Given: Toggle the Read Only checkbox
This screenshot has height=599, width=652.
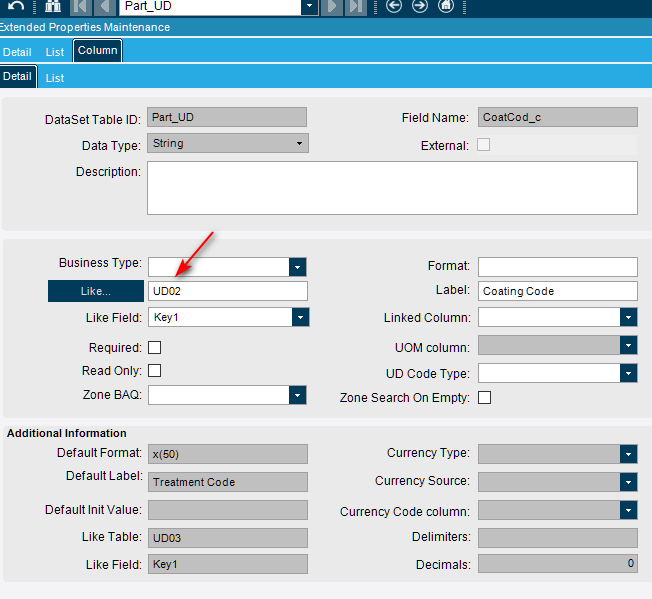Looking at the screenshot, I should pyautogui.click(x=155, y=371).
